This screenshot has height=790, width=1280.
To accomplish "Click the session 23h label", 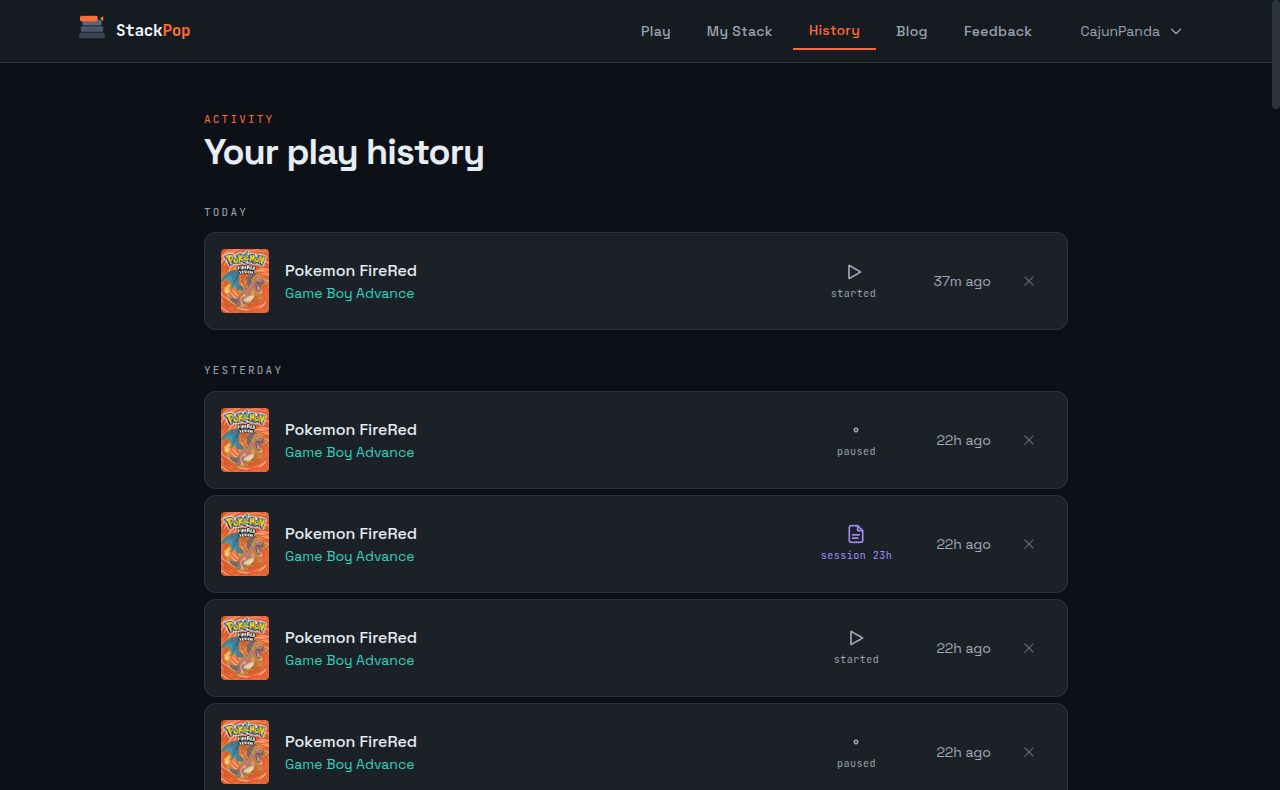I will pyautogui.click(x=856, y=555).
